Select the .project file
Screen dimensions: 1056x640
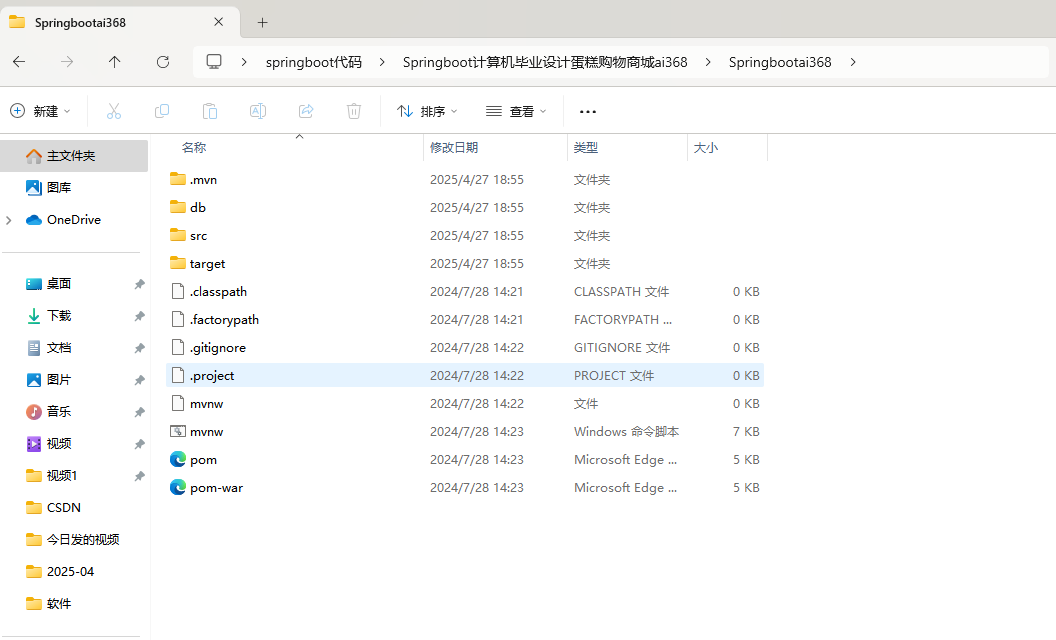465,375
